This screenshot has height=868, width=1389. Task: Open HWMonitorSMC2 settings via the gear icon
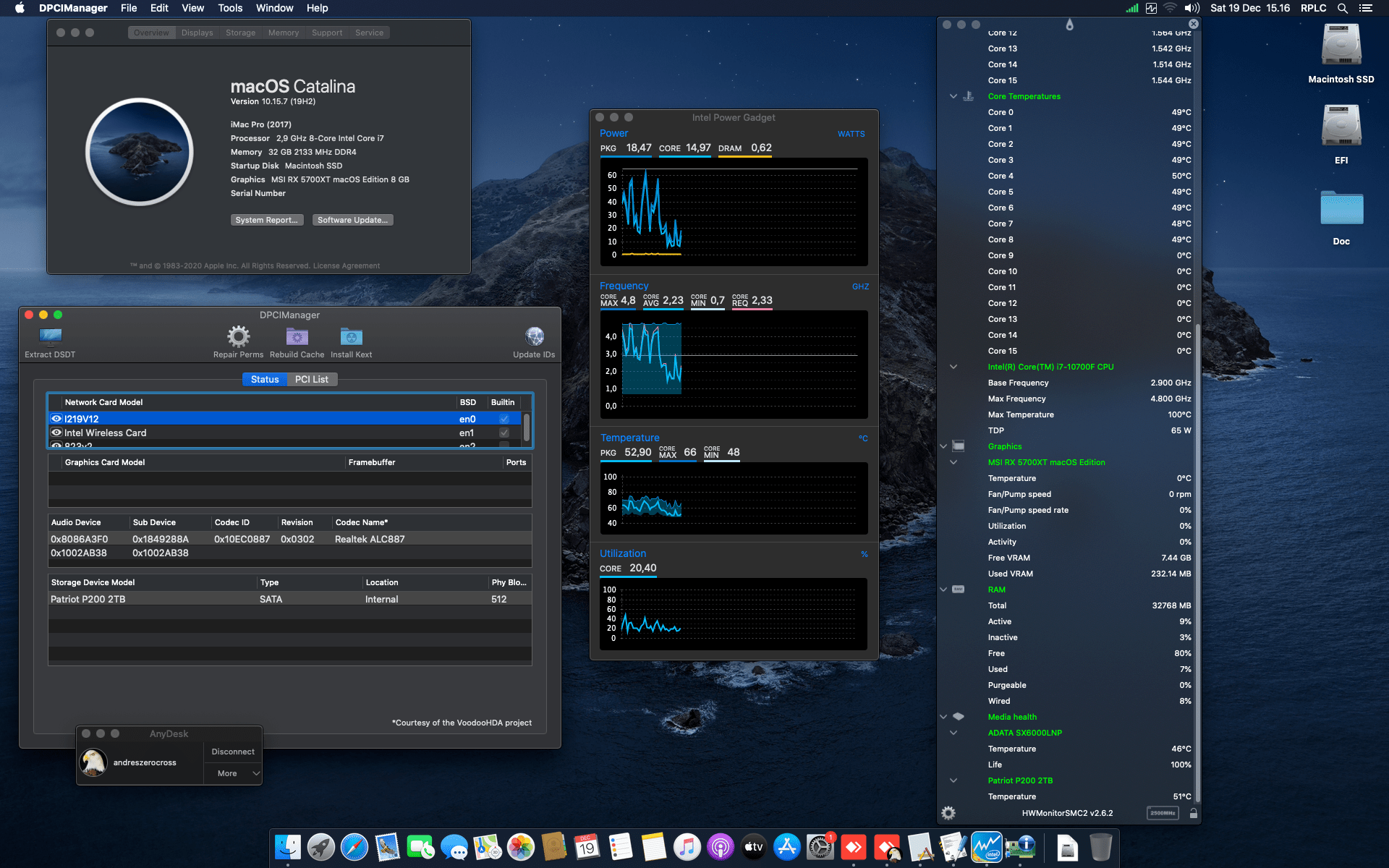(948, 812)
